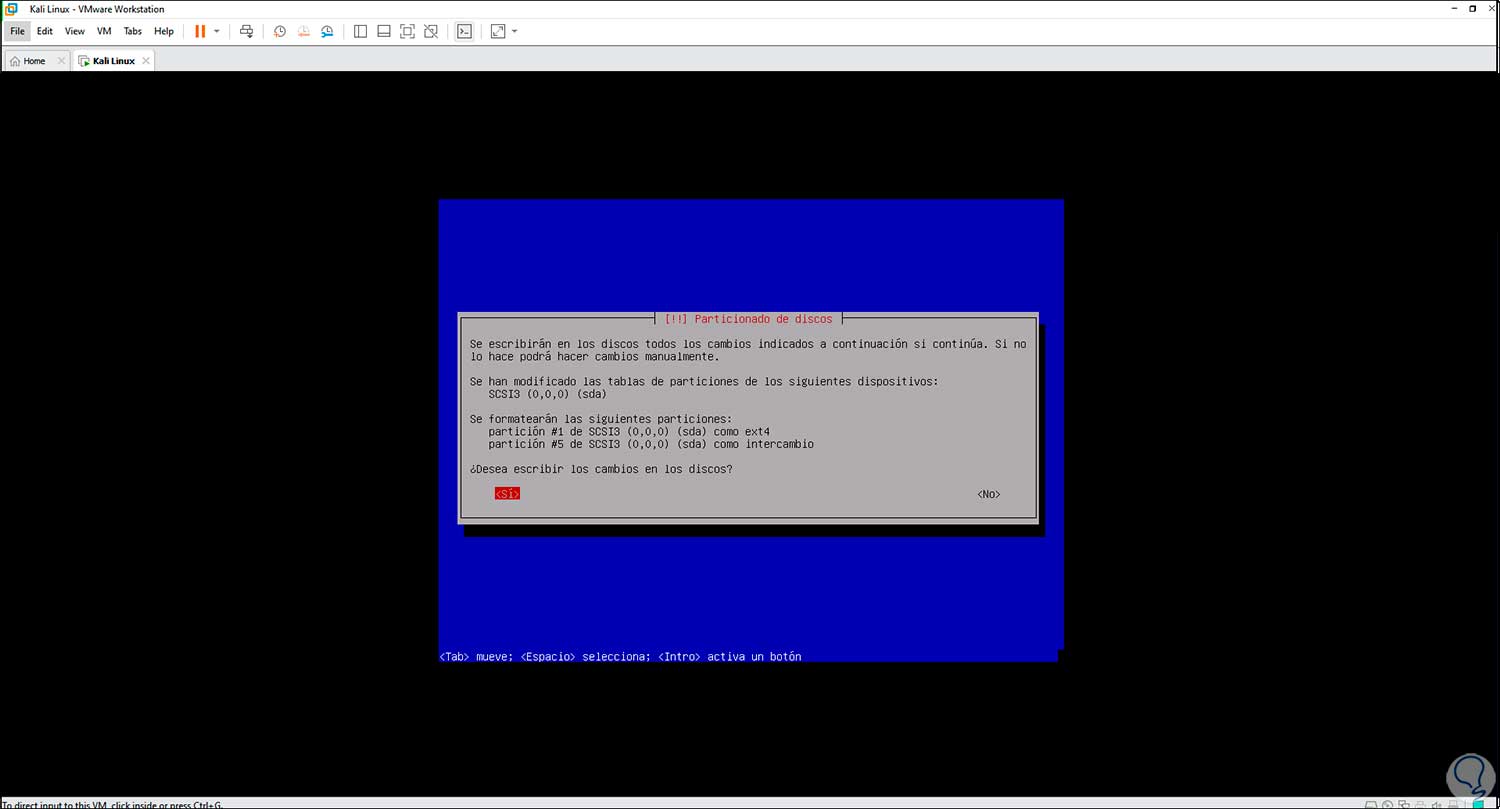1500x809 pixels.
Task: Toggle the console view icon
Action: [464, 31]
